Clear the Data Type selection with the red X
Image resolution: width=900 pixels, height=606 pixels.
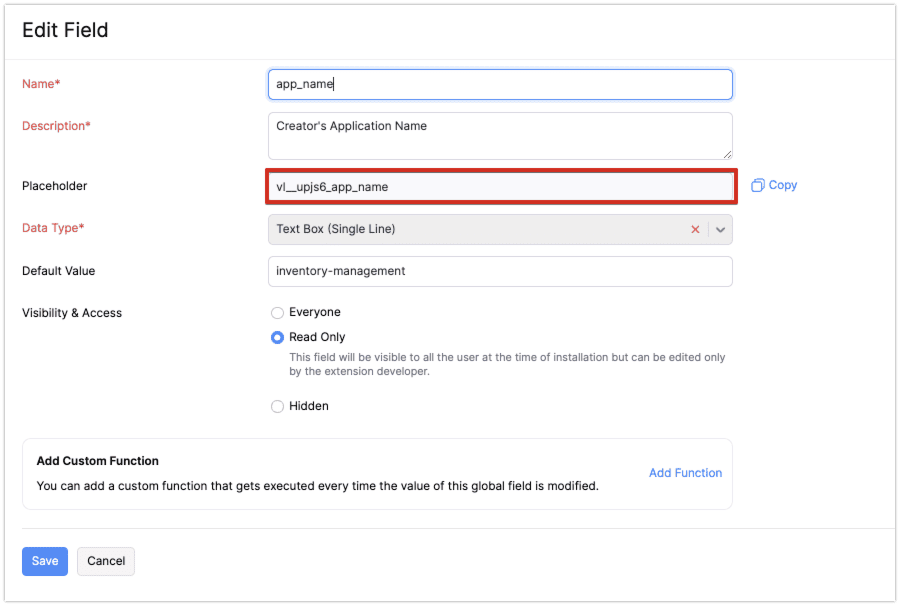coord(695,230)
